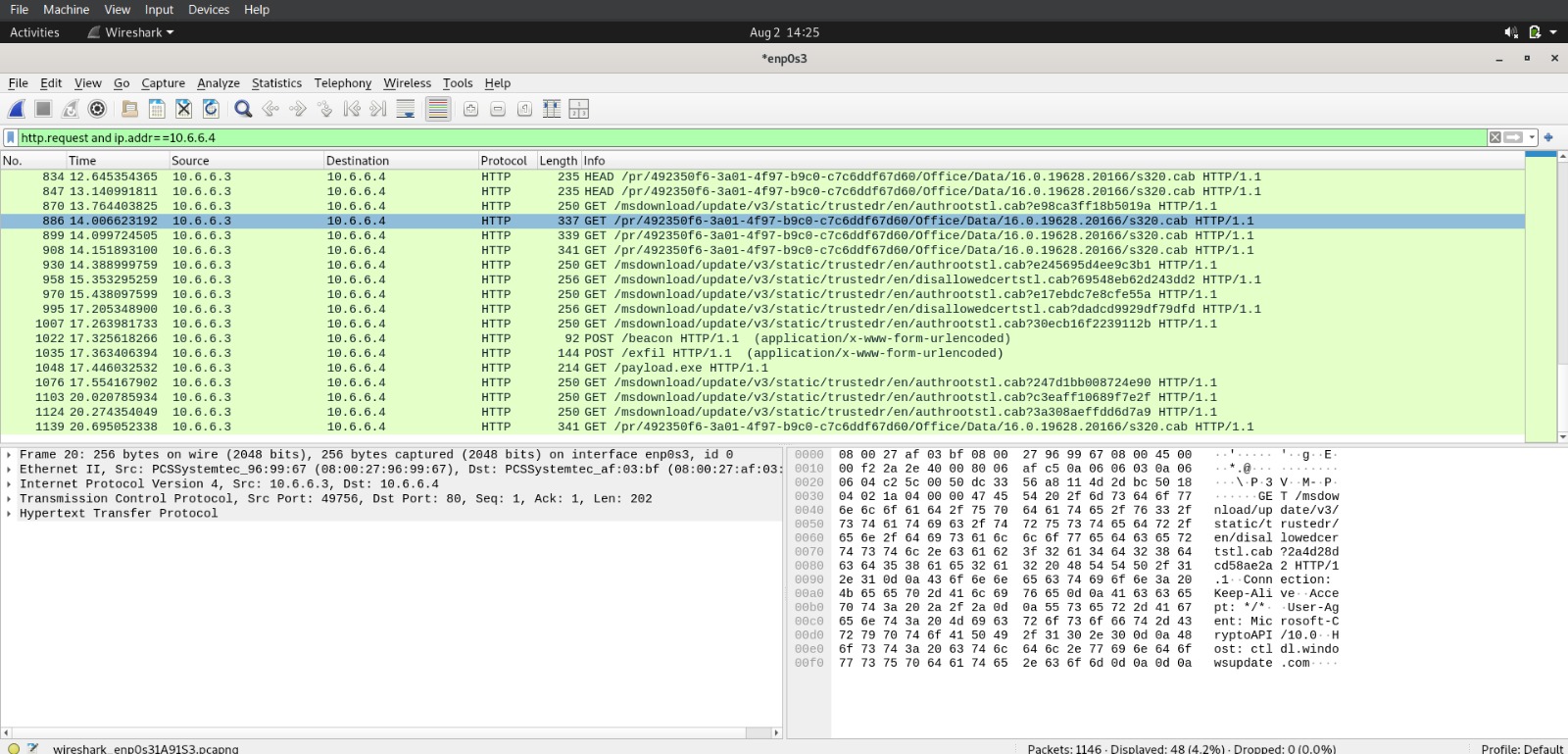Open the Wireshark app menu in the top bar

(131, 32)
